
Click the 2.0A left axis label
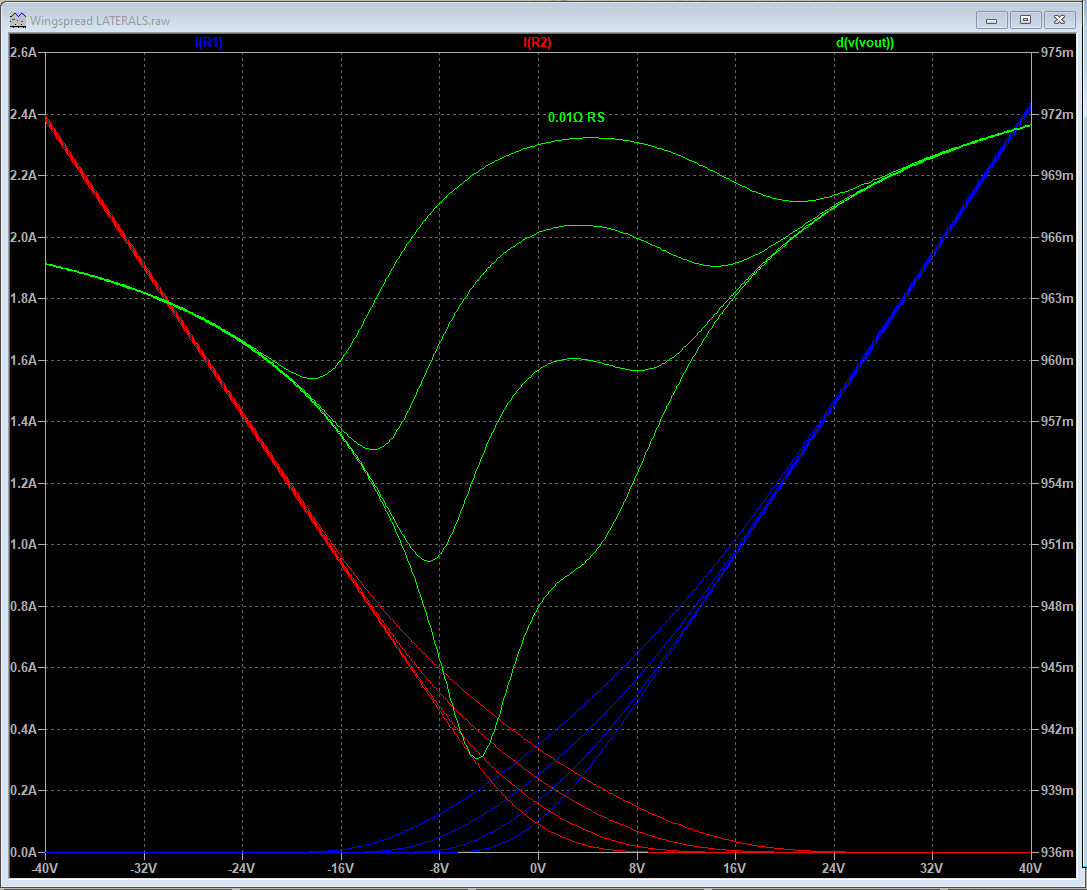pyautogui.click(x=24, y=238)
